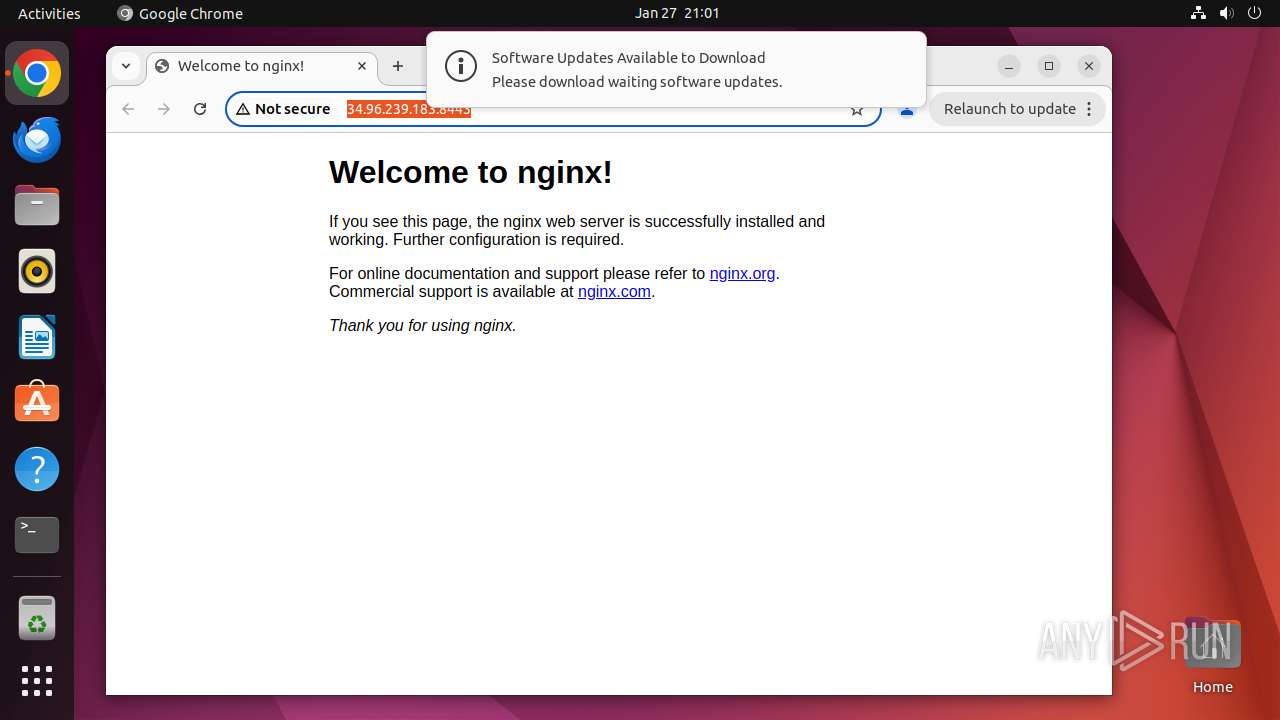1280x720 pixels.
Task: Click the browser forward arrow
Action: tap(164, 109)
